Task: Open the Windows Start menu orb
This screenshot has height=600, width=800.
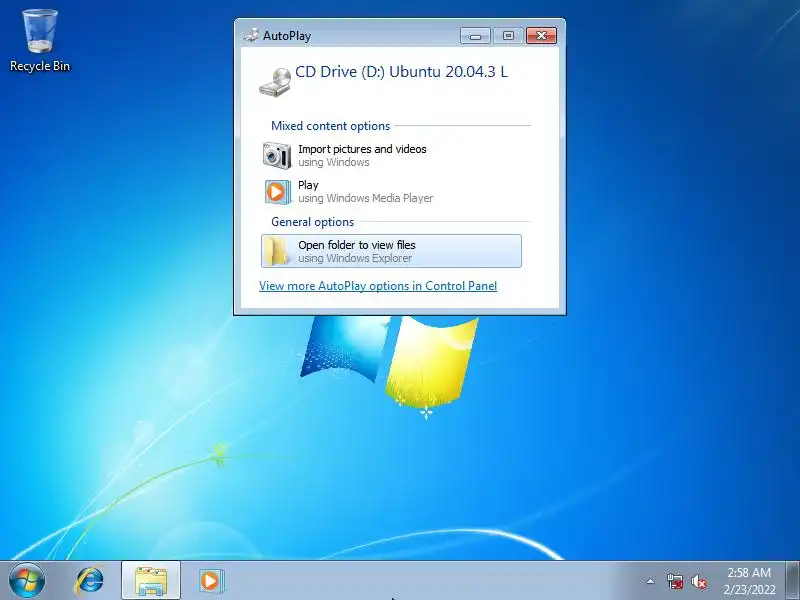Action: 27,581
